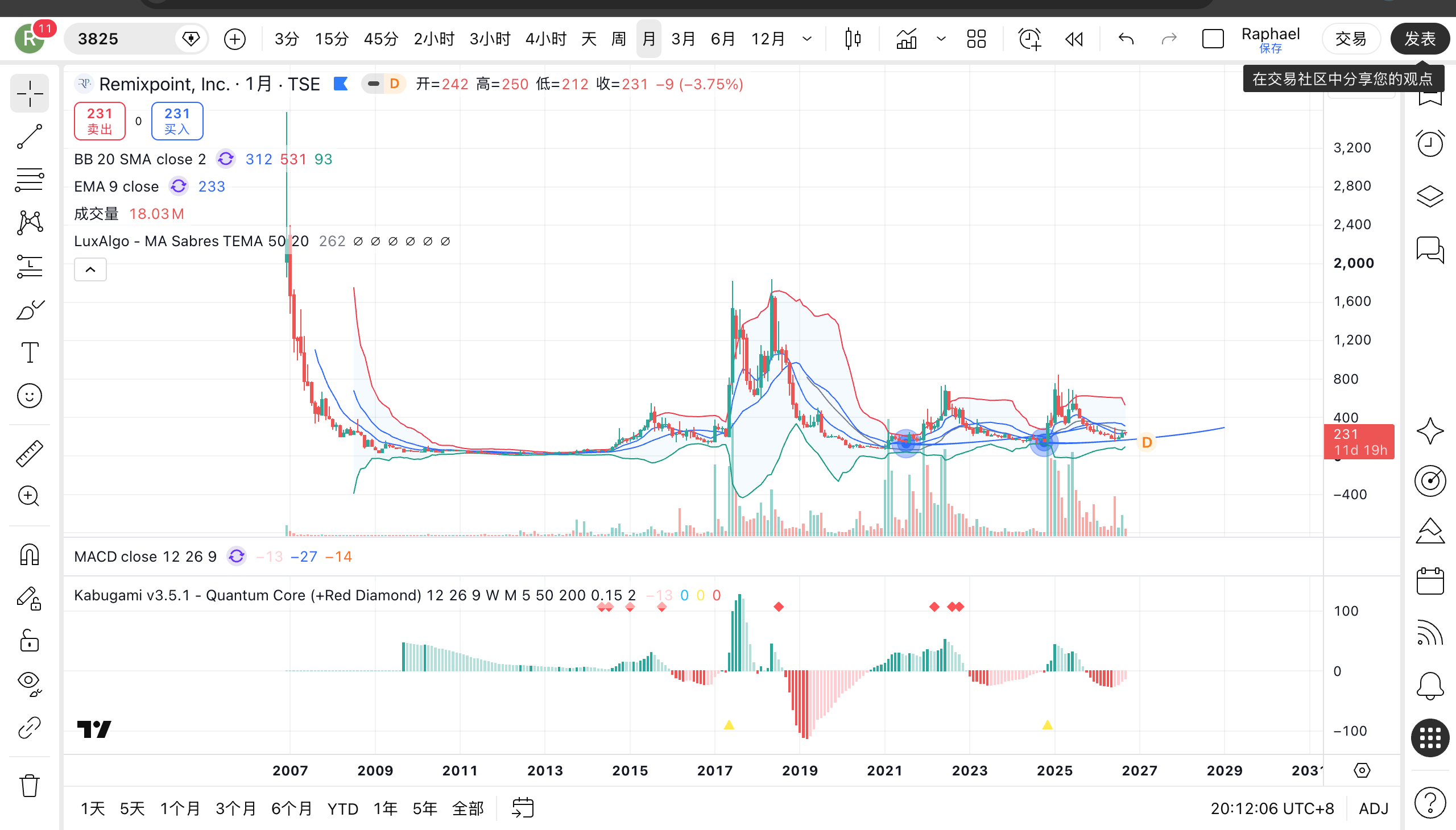
Task: Open the forecasting and measurement tools
Action: [x=30, y=266]
